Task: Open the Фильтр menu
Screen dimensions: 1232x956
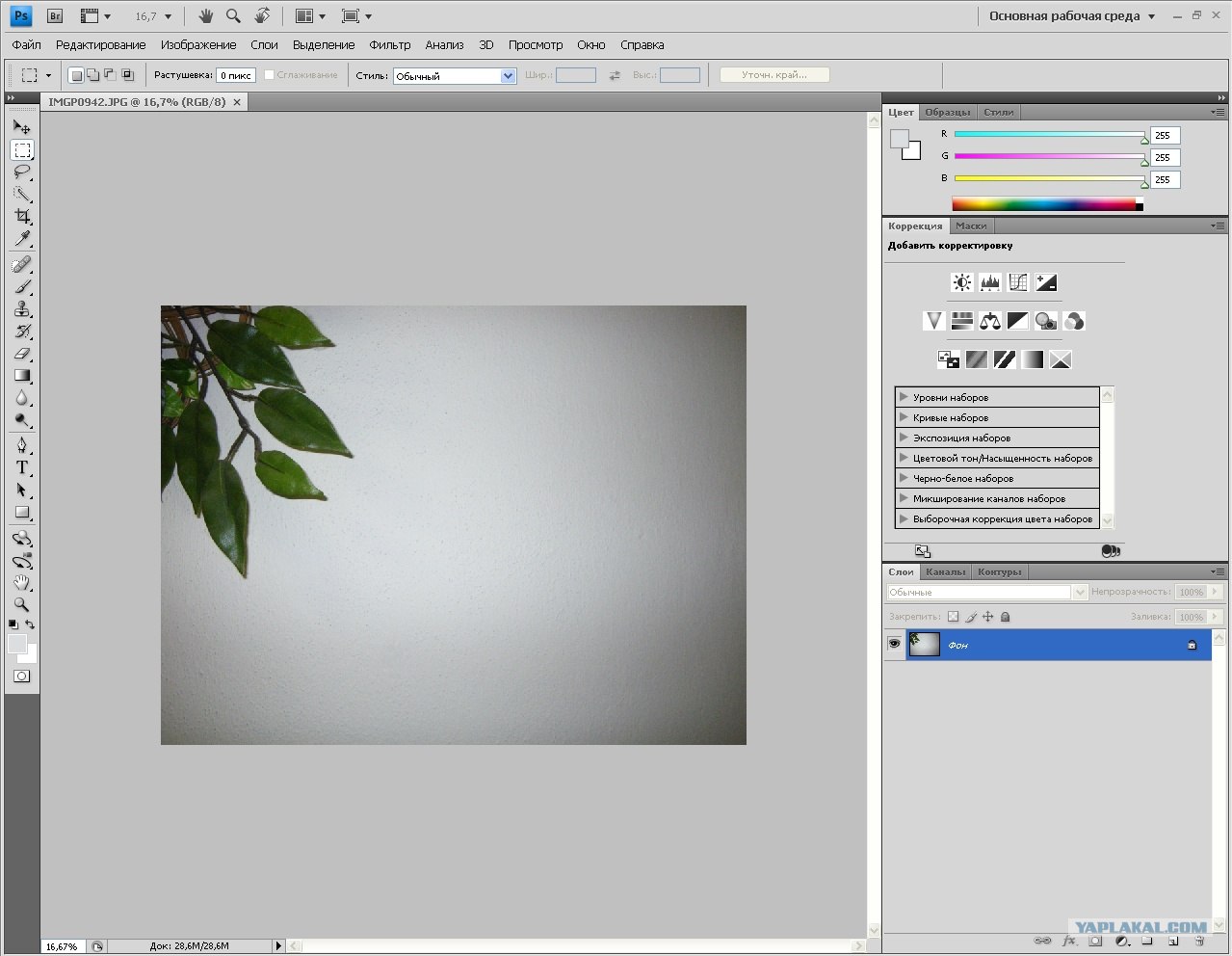Action: (x=390, y=44)
